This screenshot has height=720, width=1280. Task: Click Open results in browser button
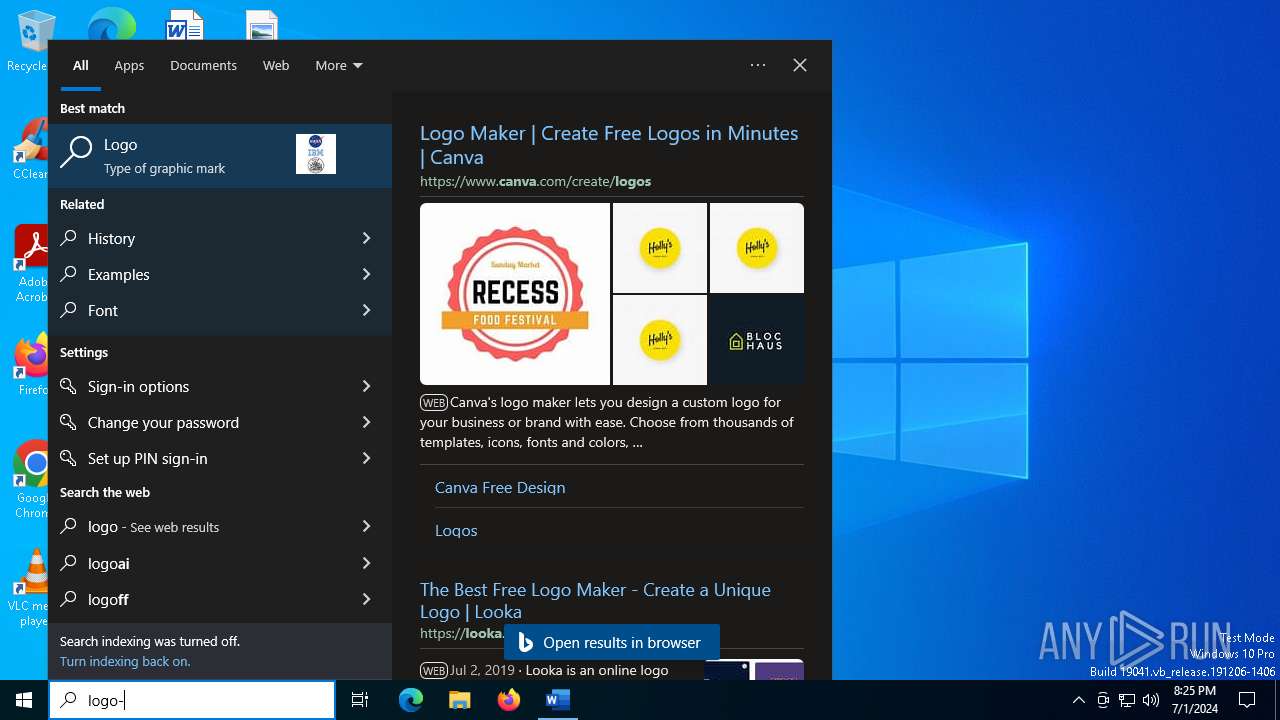[x=611, y=642]
